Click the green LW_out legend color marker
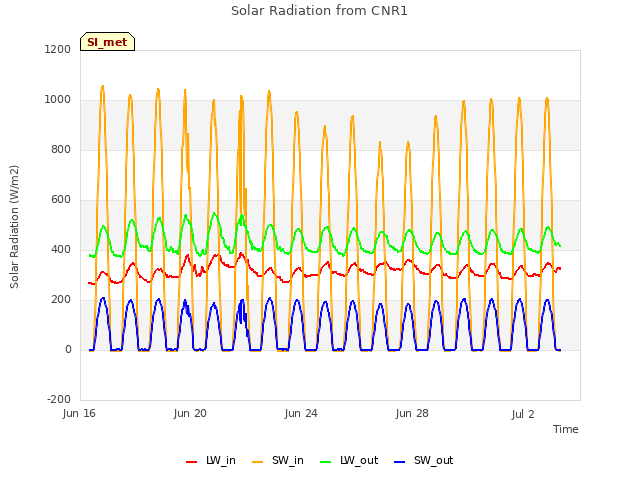The width and height of the screenshot is (640, 480). point(326,462)
